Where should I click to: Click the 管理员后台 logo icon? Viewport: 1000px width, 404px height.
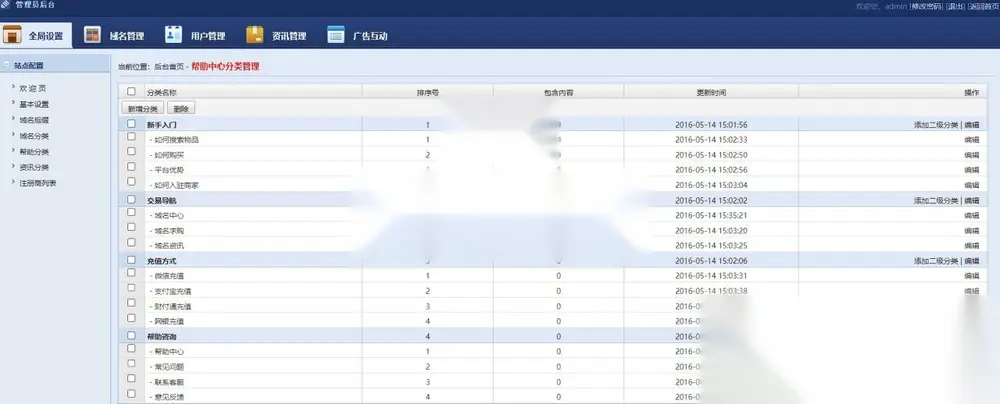(x=5, y=5)
